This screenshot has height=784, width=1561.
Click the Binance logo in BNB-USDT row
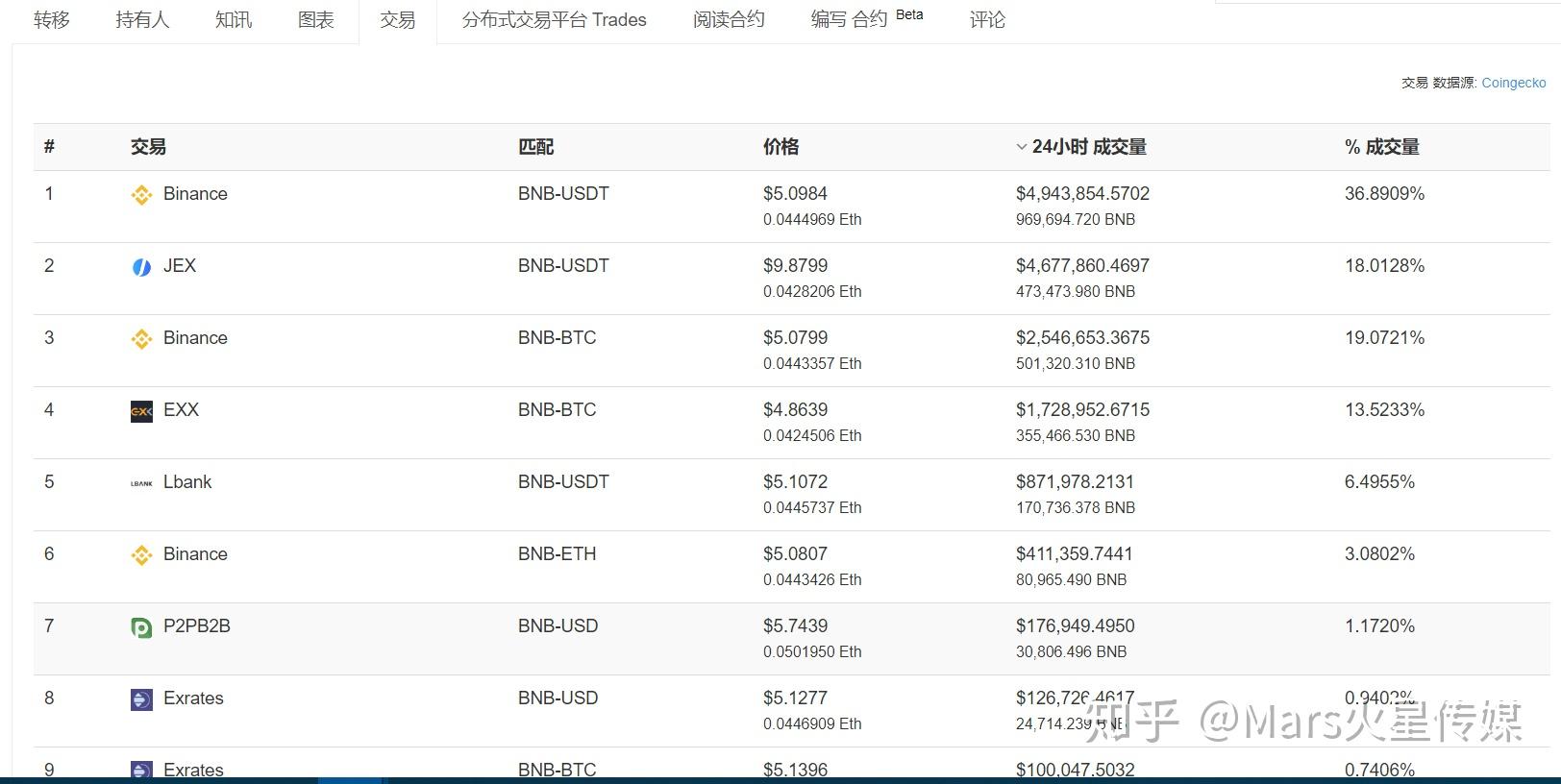tap(141, 195)
